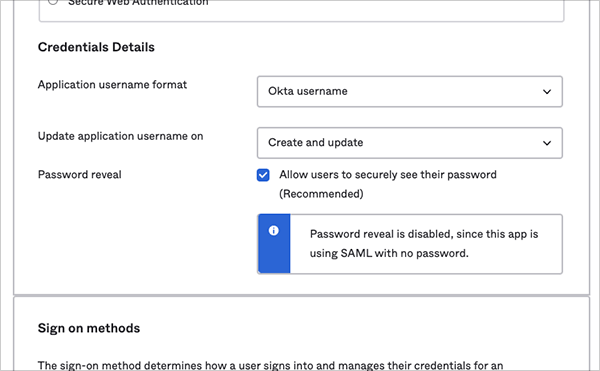Click the Sign on methods section heading
The height and width of the screenshot is (371, 600).
[x=89, y=328]
